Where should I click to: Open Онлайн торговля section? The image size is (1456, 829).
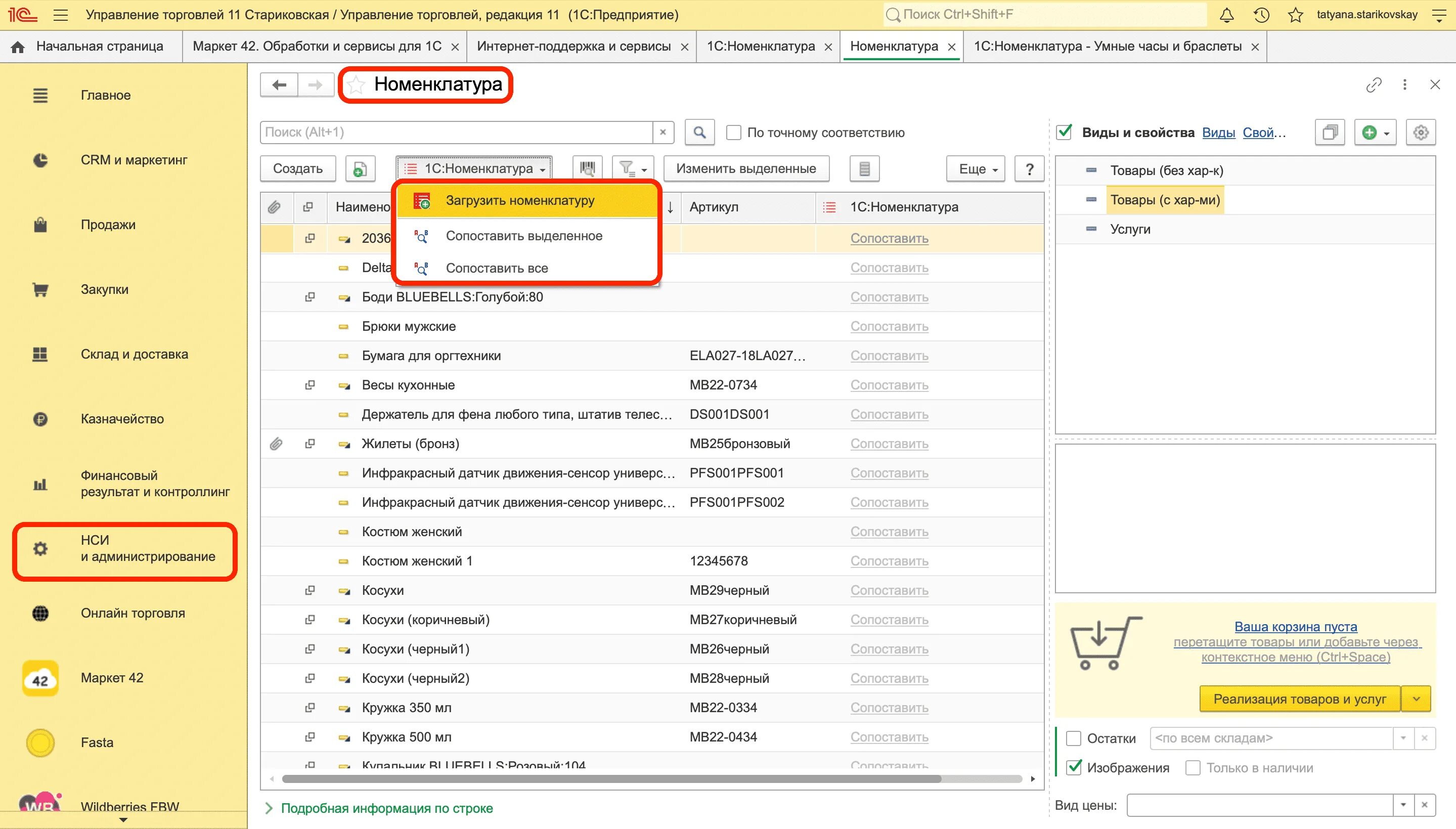(133, 613)
